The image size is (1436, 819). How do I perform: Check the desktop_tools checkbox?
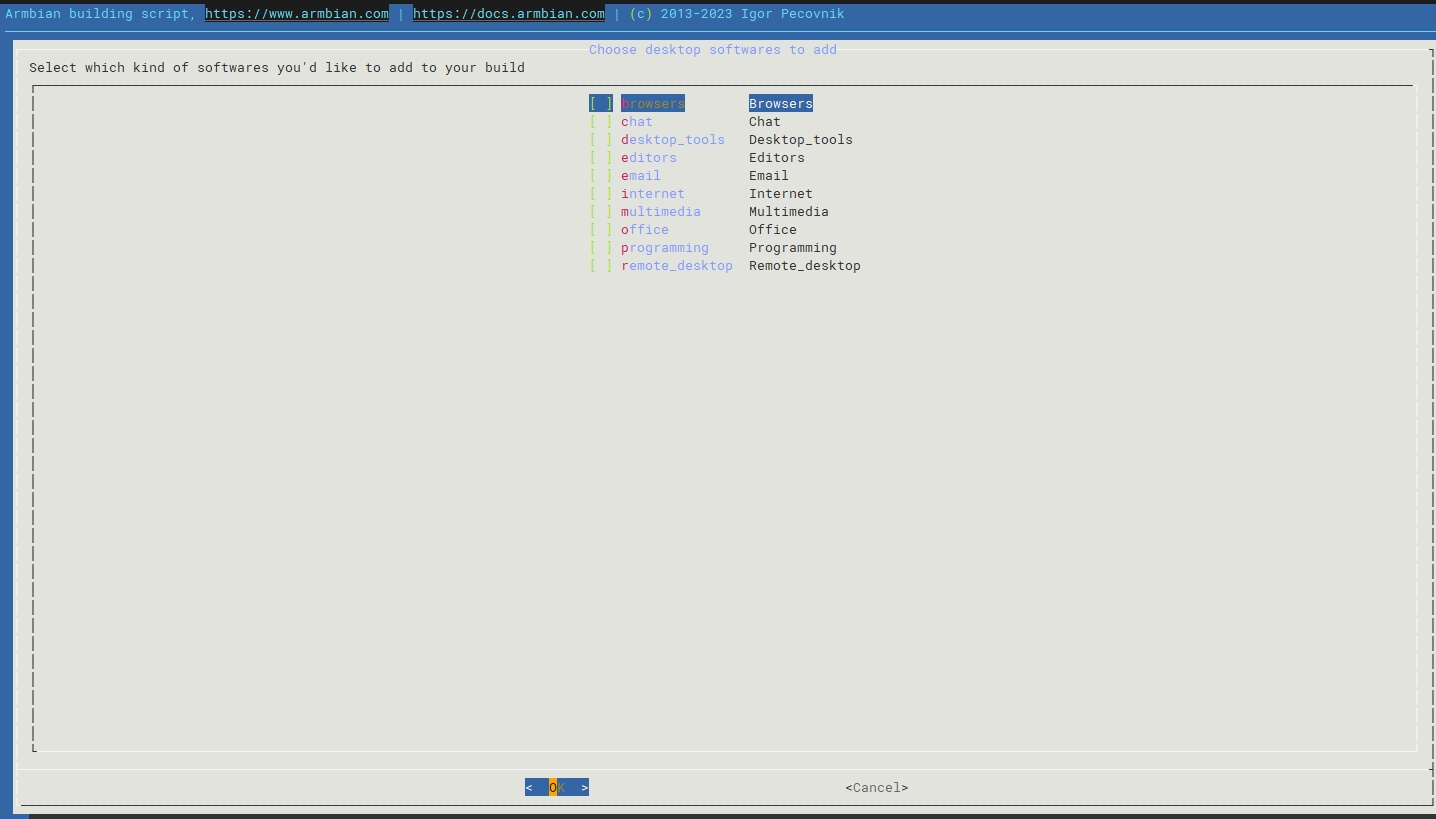coord(601,140)
